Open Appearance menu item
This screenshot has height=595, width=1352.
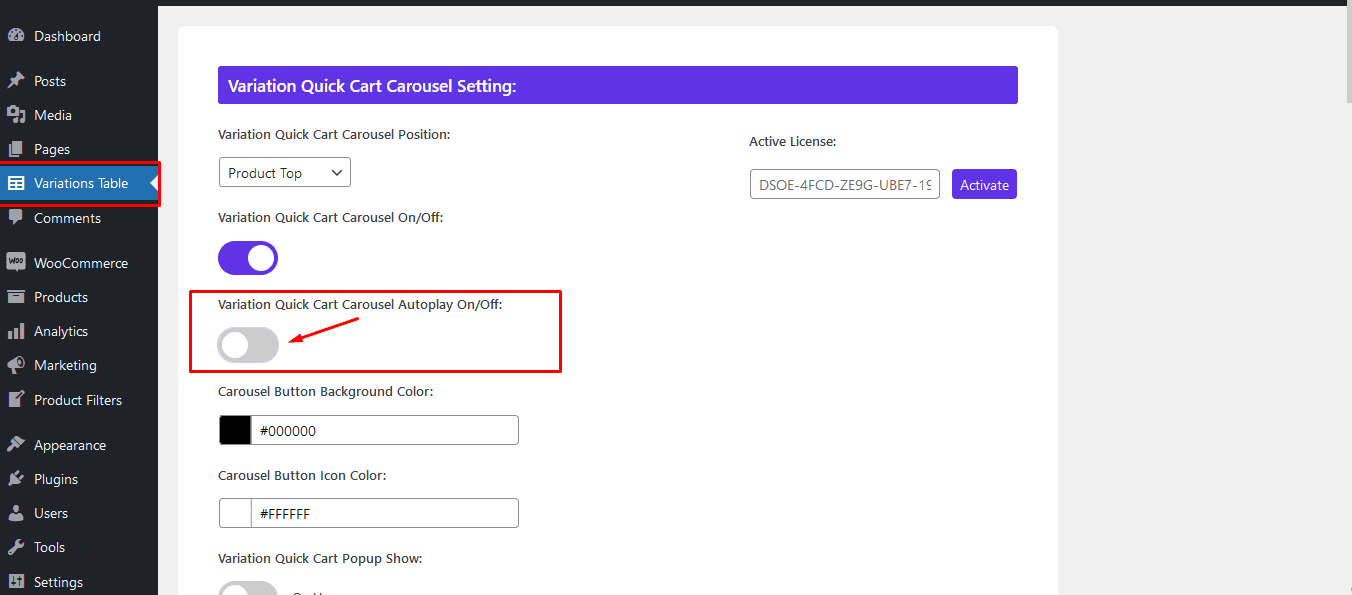tap(79, 445)
